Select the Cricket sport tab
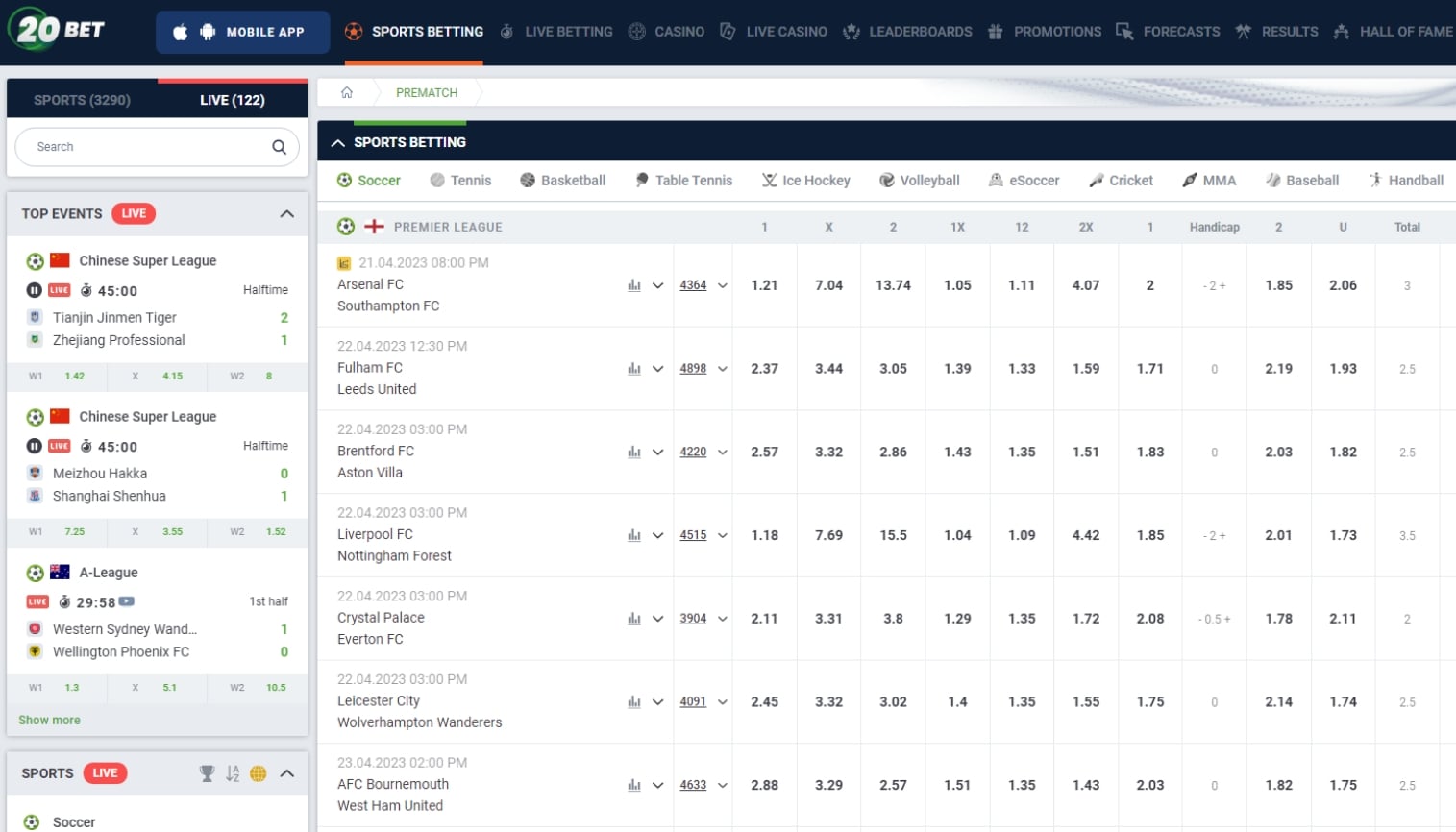 point(1121,181)
